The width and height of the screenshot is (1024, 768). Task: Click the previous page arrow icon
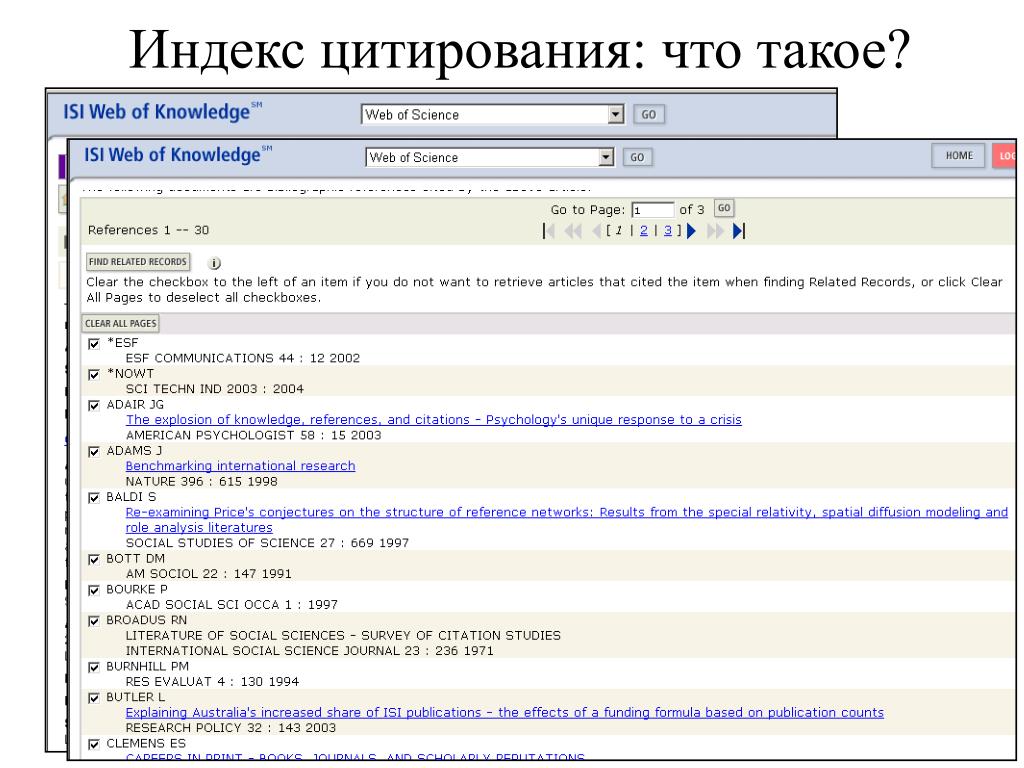(596, 231)
